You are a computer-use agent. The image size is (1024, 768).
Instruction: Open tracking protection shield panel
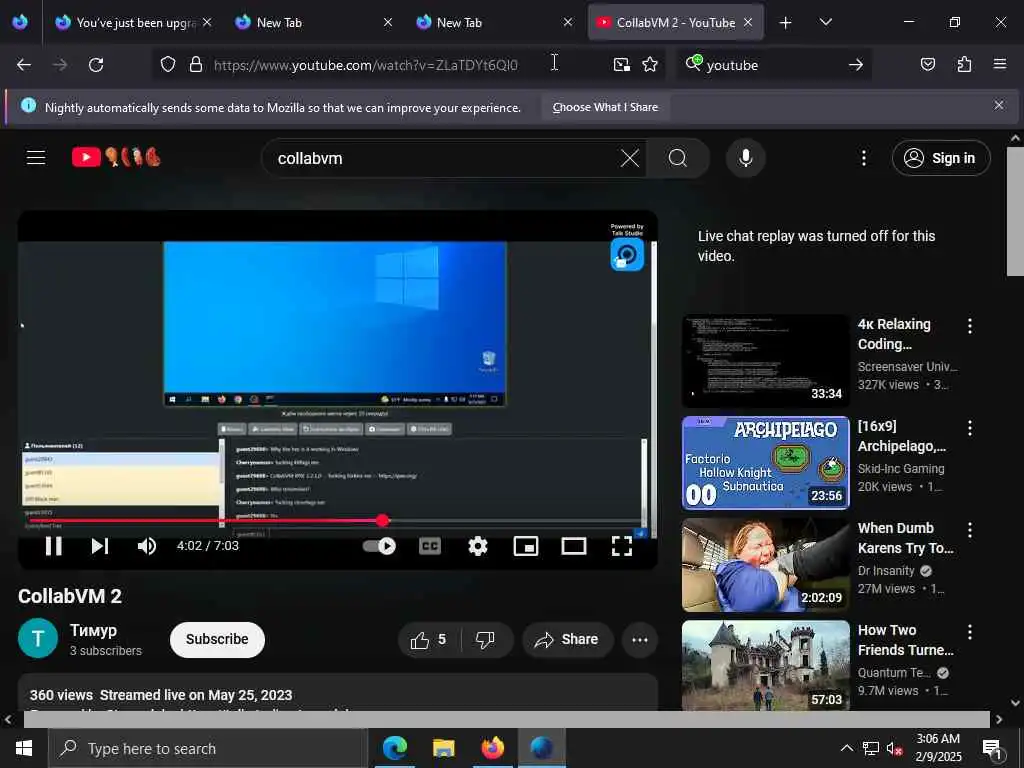168,65
